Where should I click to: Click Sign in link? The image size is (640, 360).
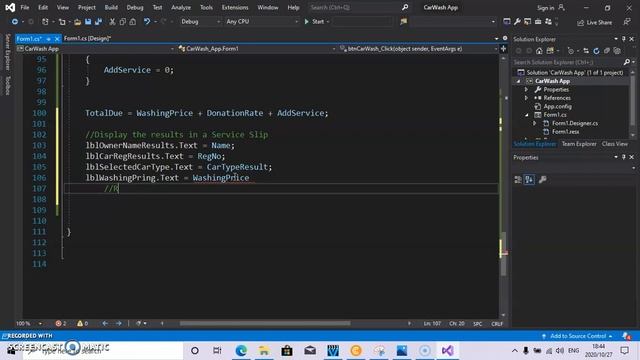point(545,8)
